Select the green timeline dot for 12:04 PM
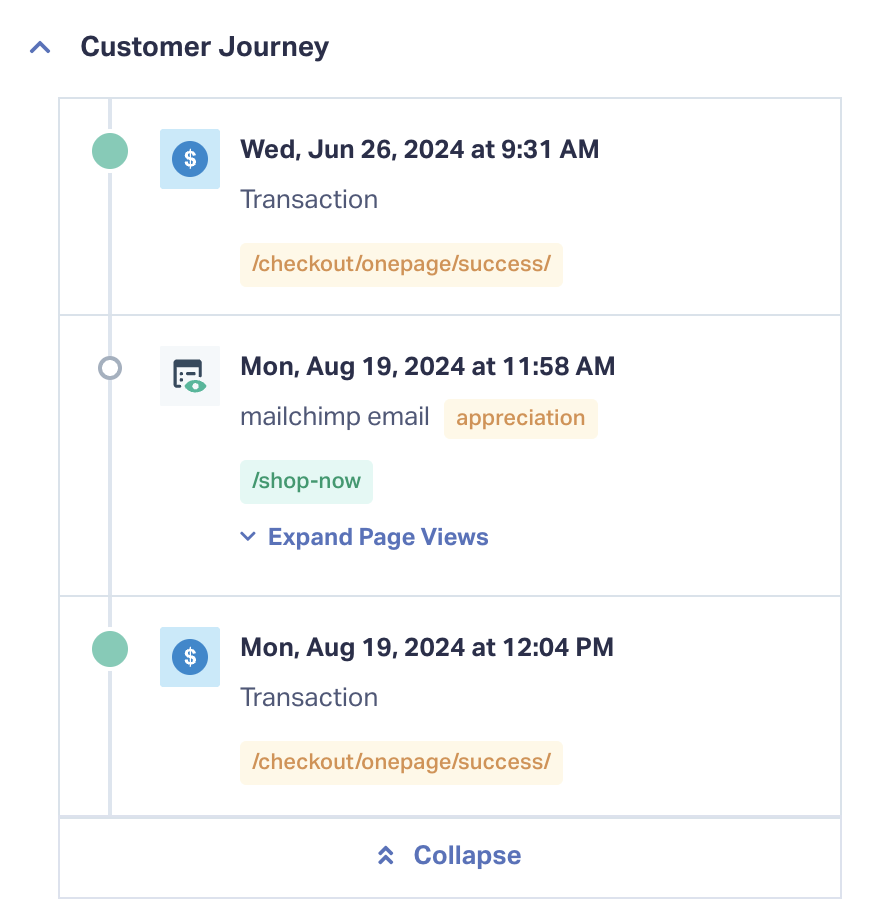 [110, 649]
